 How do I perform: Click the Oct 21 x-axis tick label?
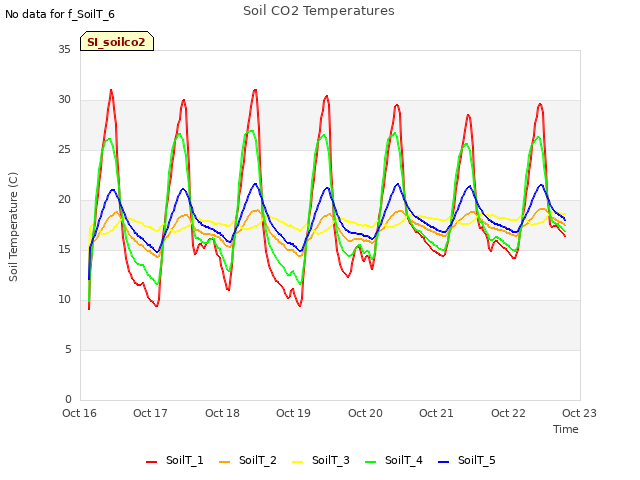click(436, 413)
